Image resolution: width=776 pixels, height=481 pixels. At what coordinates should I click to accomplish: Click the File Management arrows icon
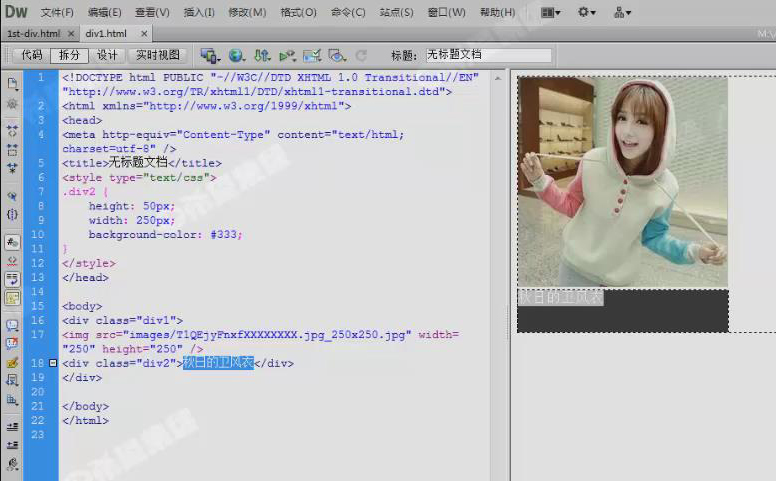262,55
